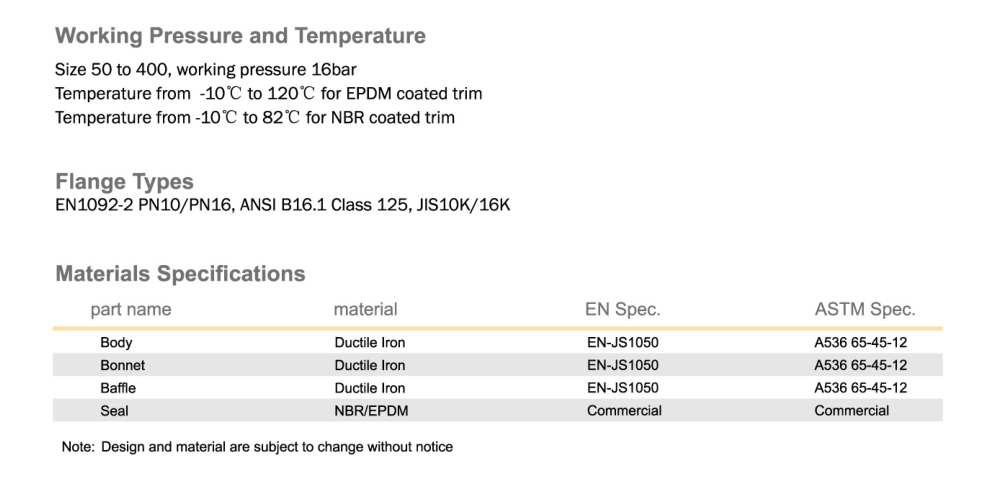Click the material column header
Viewport: 991px width, 498px height.
point(365,310)
